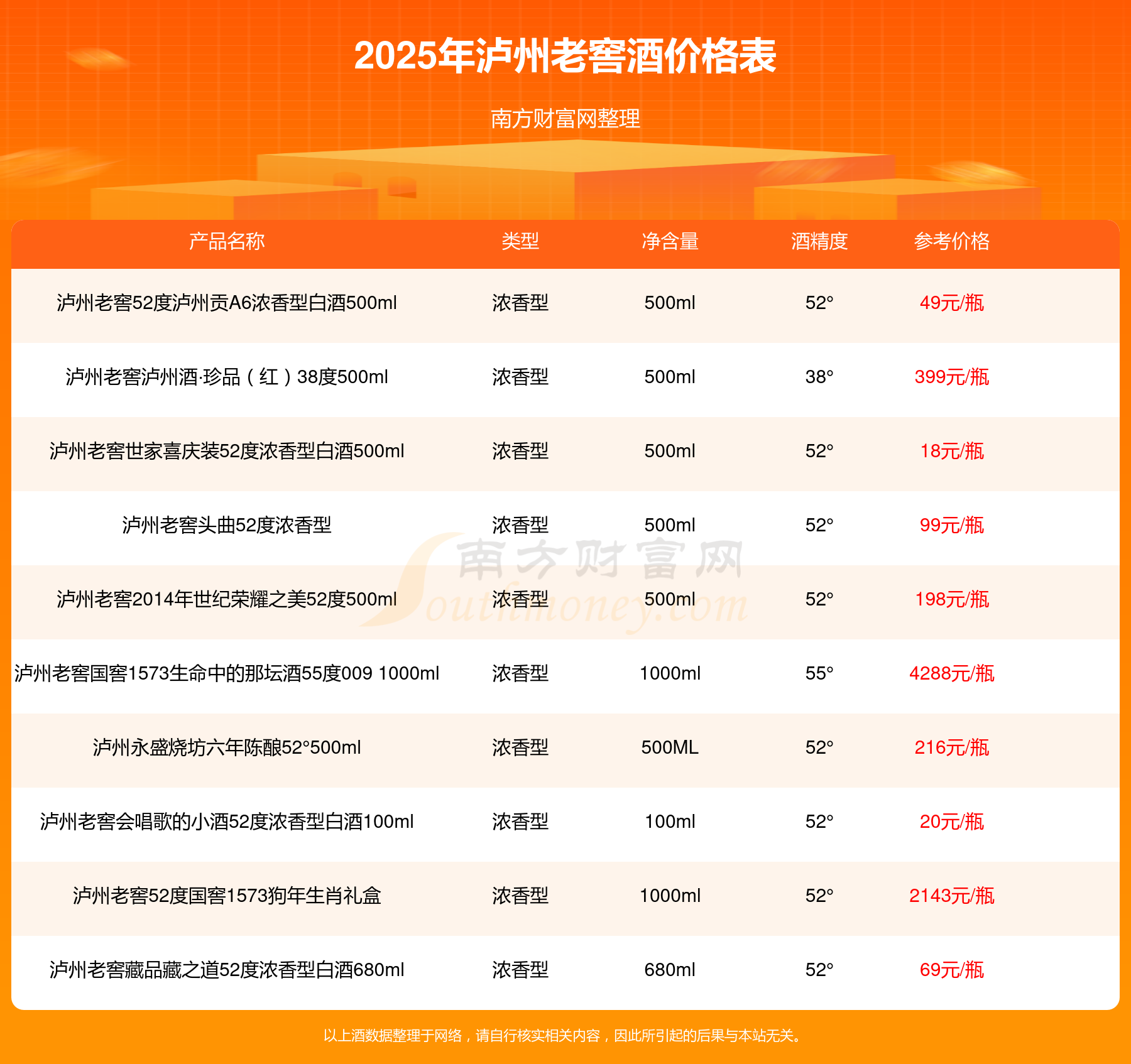Select the price '69元/瓶'
The height and width of the screenshot is (1064, 1131).
pos(952,970)
